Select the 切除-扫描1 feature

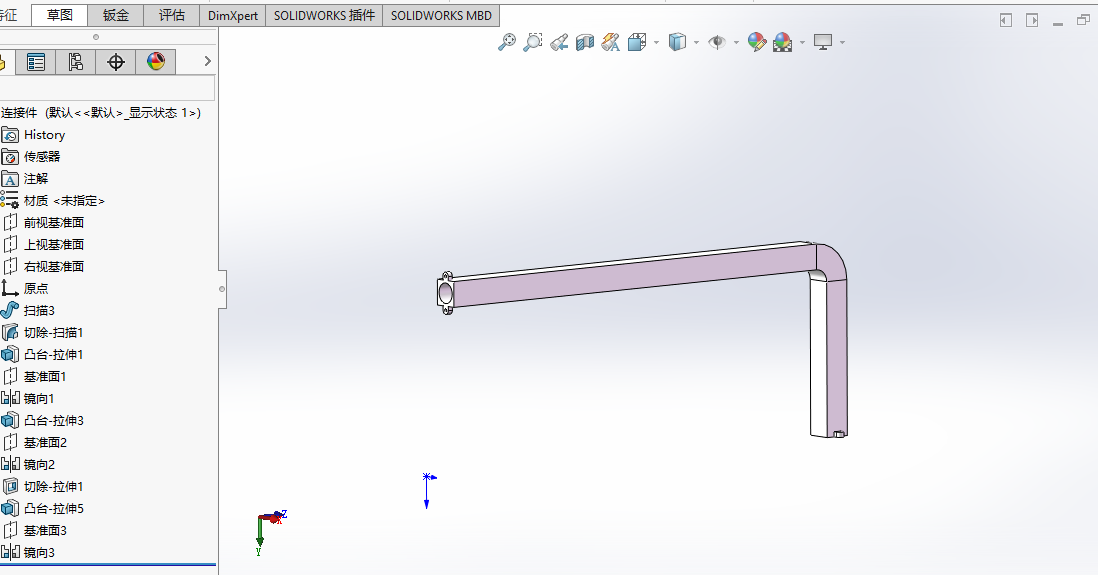pyautogui.click(x=53, y=333)
